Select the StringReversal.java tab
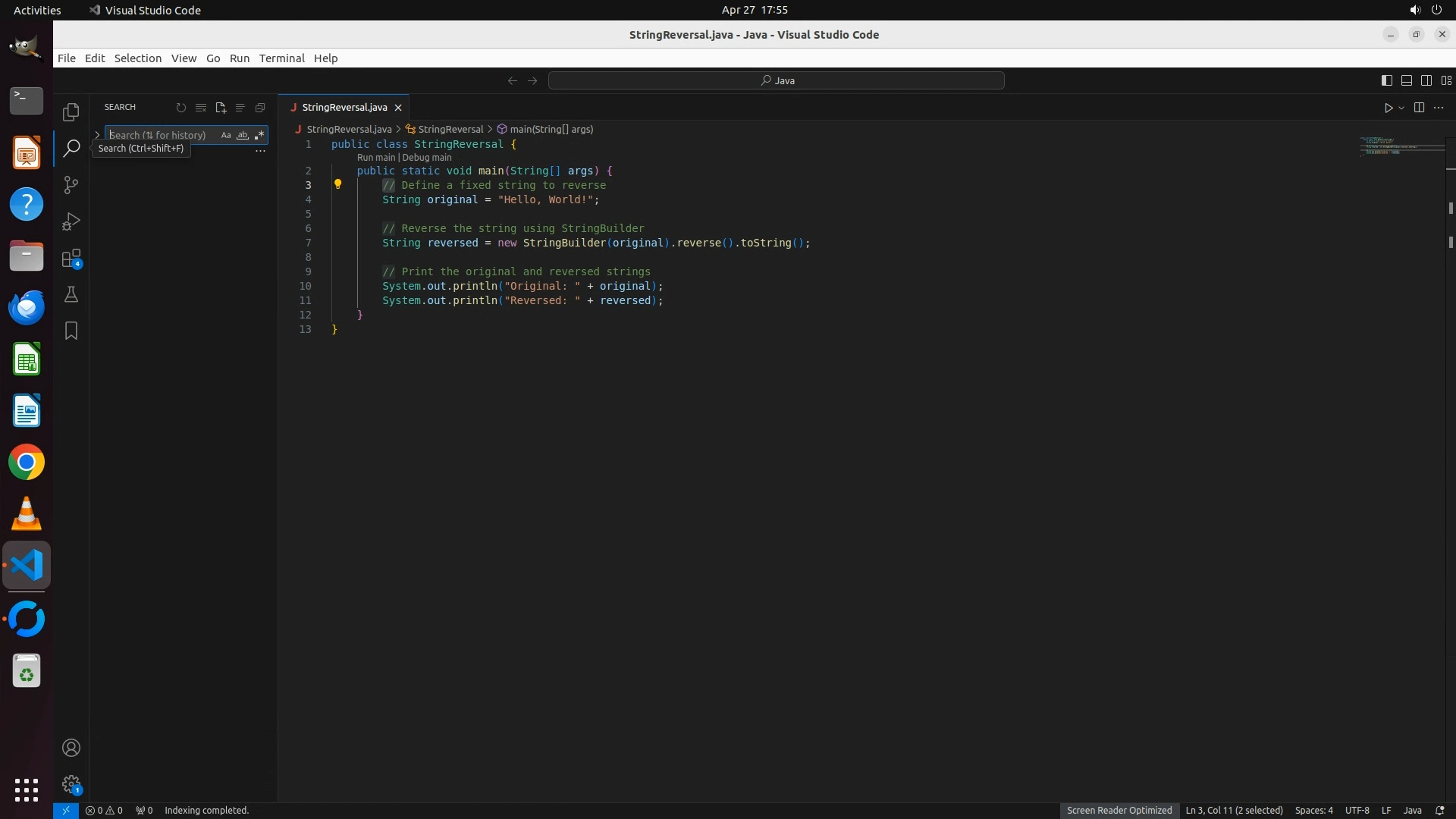Image resolution: width=1456 pixels, height=819 pixels. 344,108
